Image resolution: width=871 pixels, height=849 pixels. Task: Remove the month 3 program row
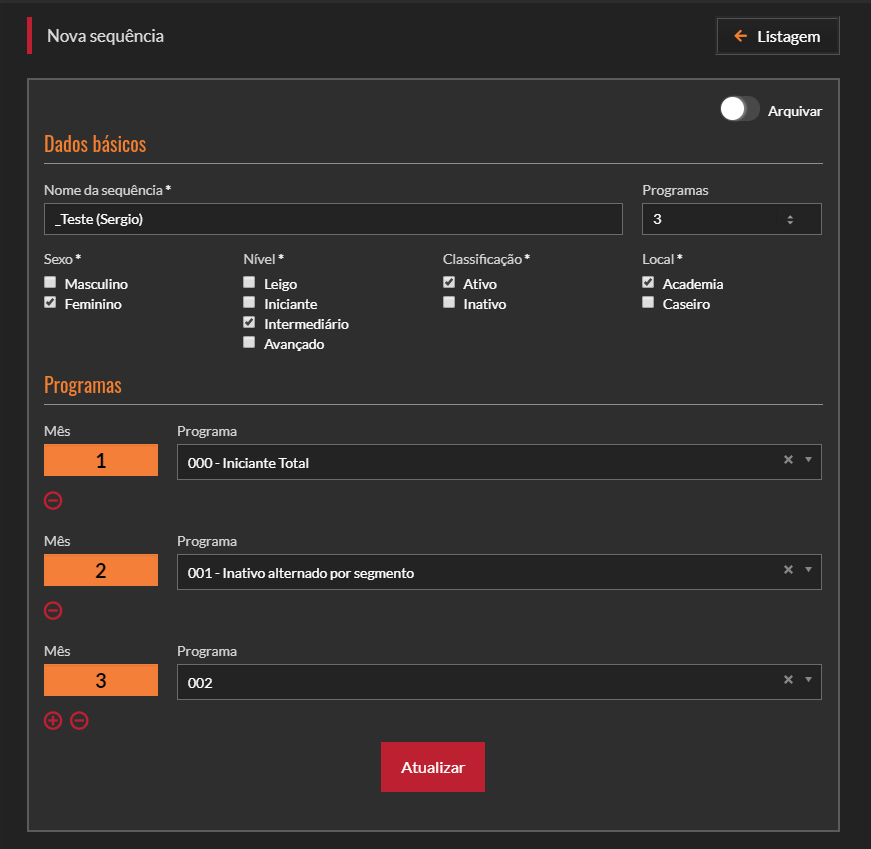79,720
